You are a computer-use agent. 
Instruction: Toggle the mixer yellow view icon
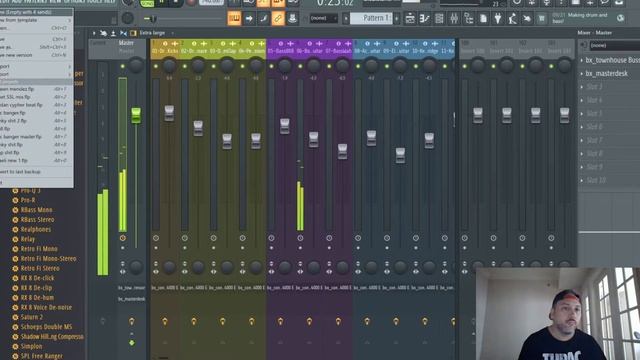133,33
